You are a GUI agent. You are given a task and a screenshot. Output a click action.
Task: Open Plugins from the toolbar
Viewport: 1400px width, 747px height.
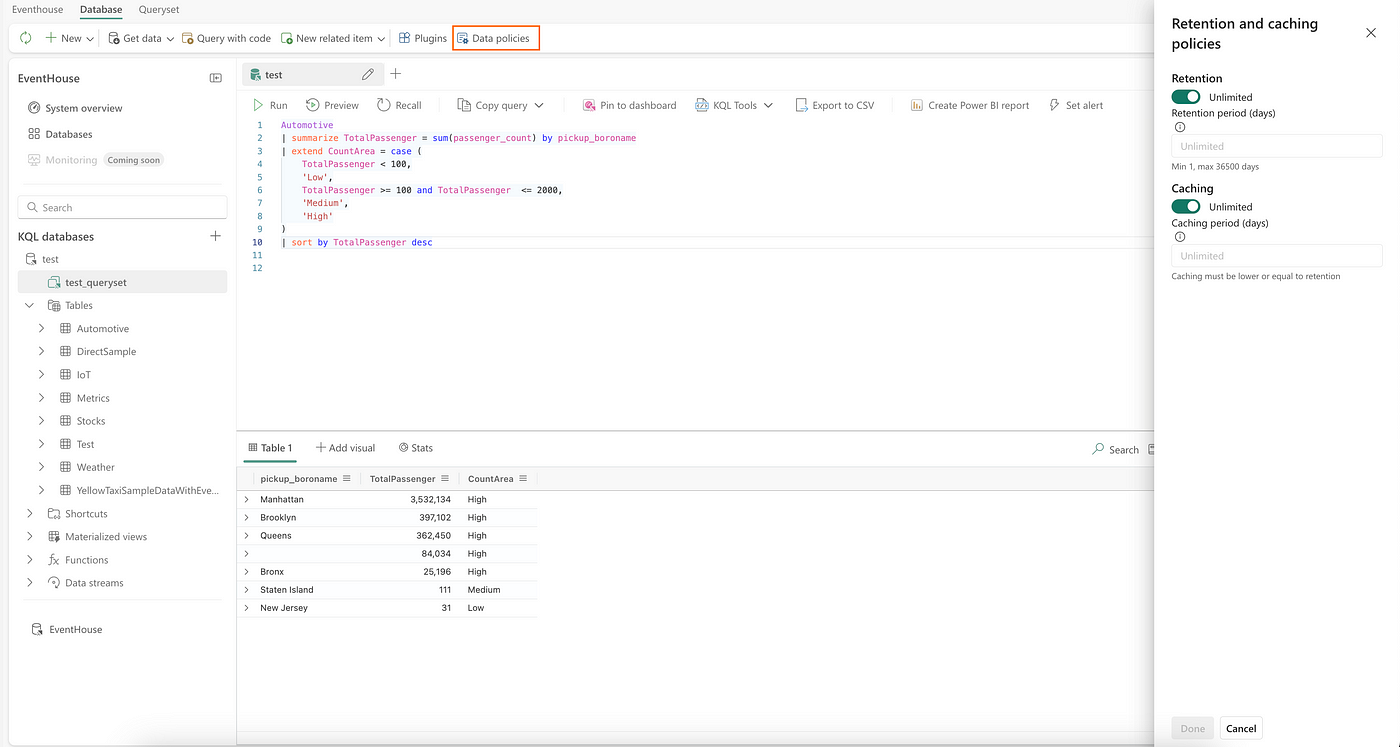(x=422, y=38)
